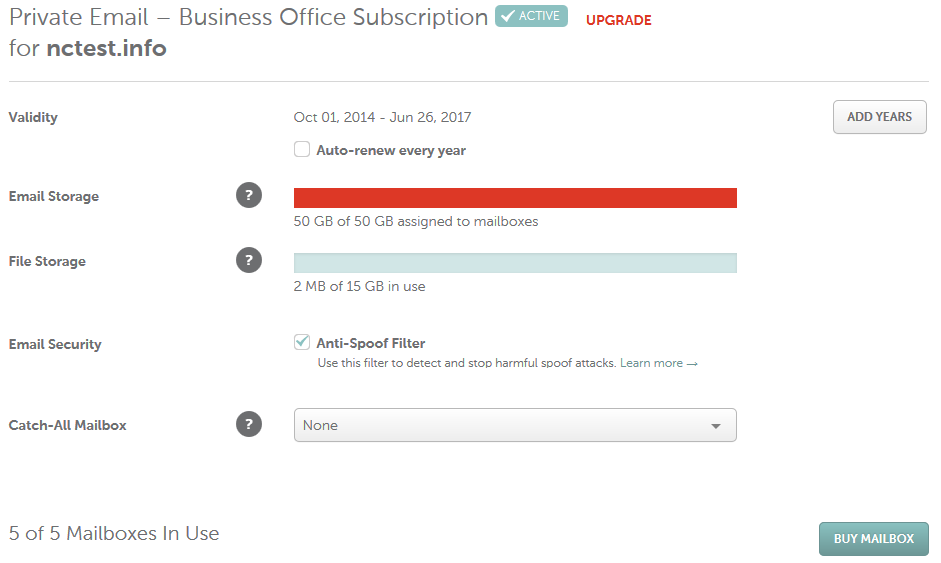Click the light blue File Storage bar
941x563 pixels.
515,263
